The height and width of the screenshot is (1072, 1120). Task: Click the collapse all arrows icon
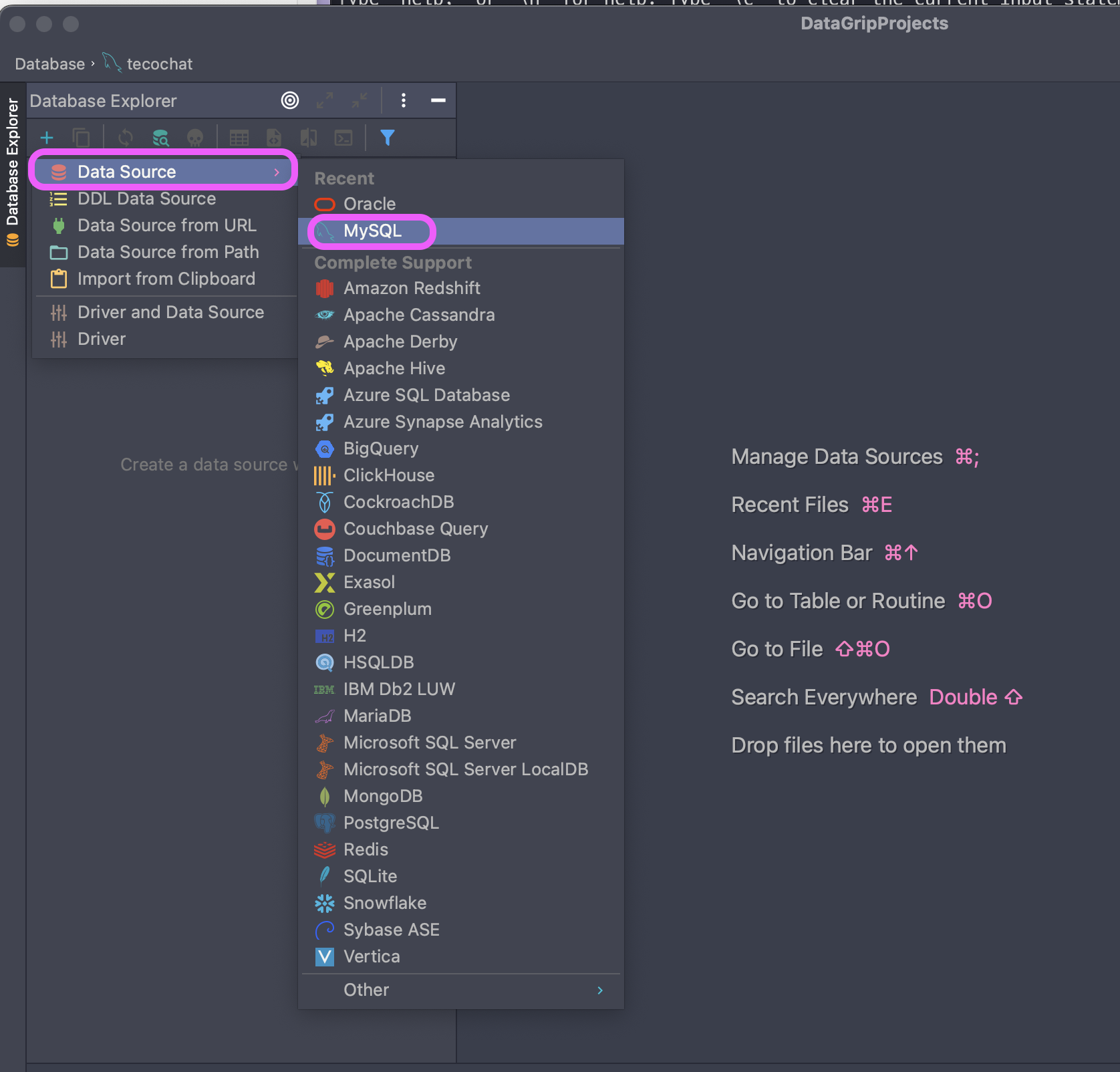pos(360,100)
